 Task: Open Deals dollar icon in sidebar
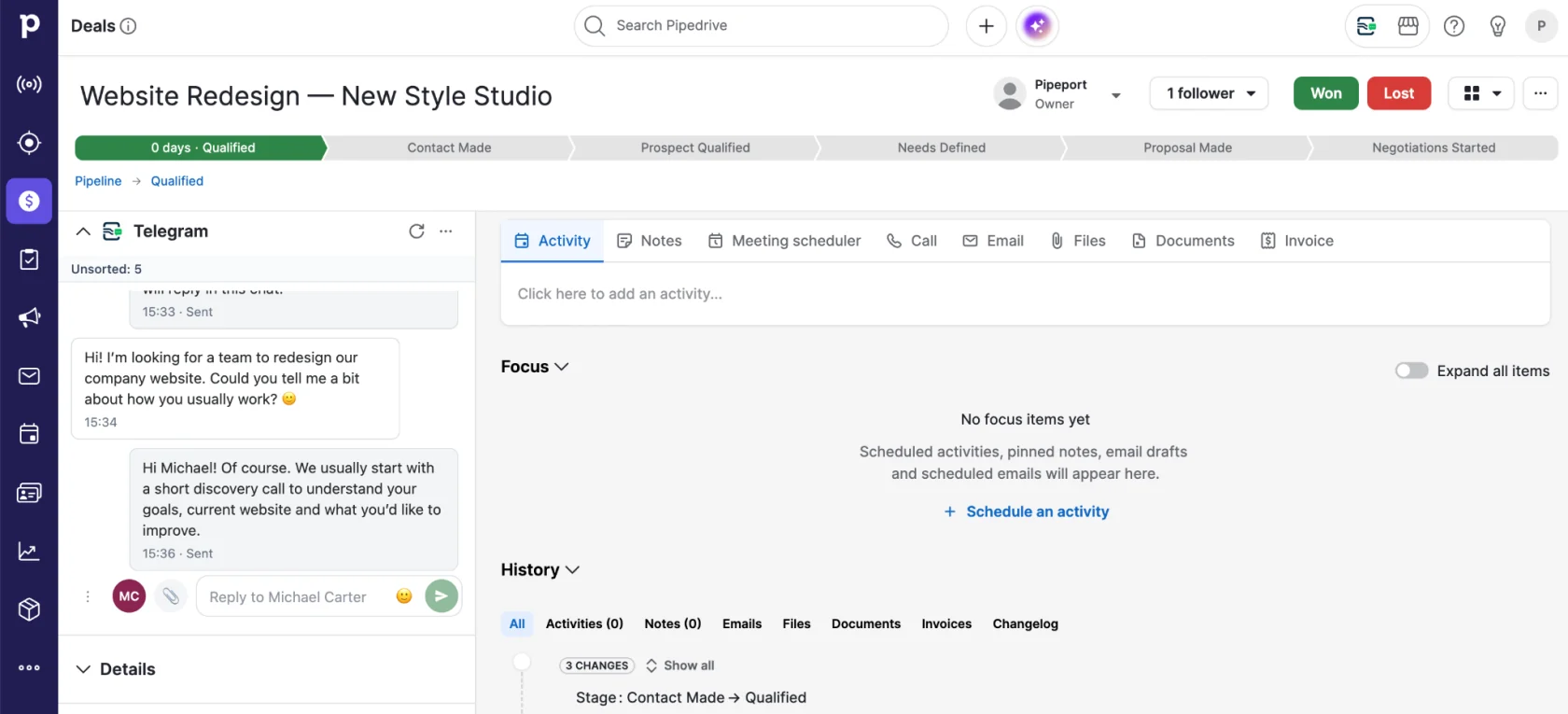(29, 201)
